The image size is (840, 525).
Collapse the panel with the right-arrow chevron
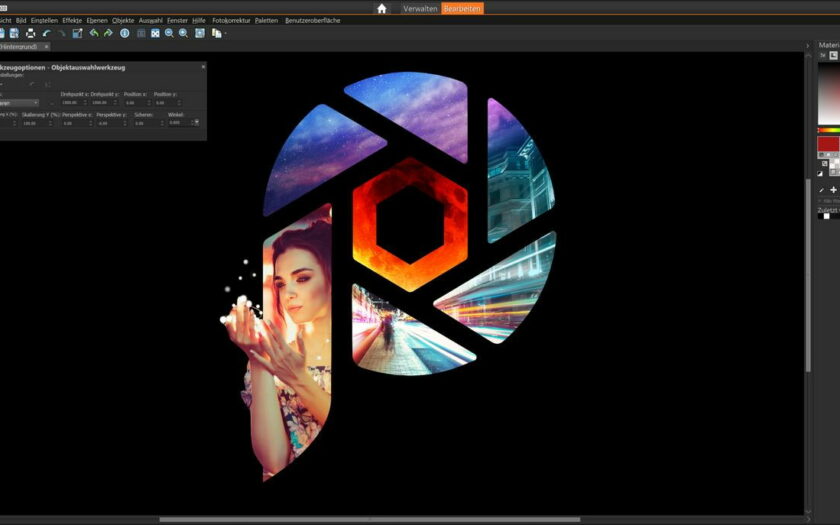(x=808, y=46)
